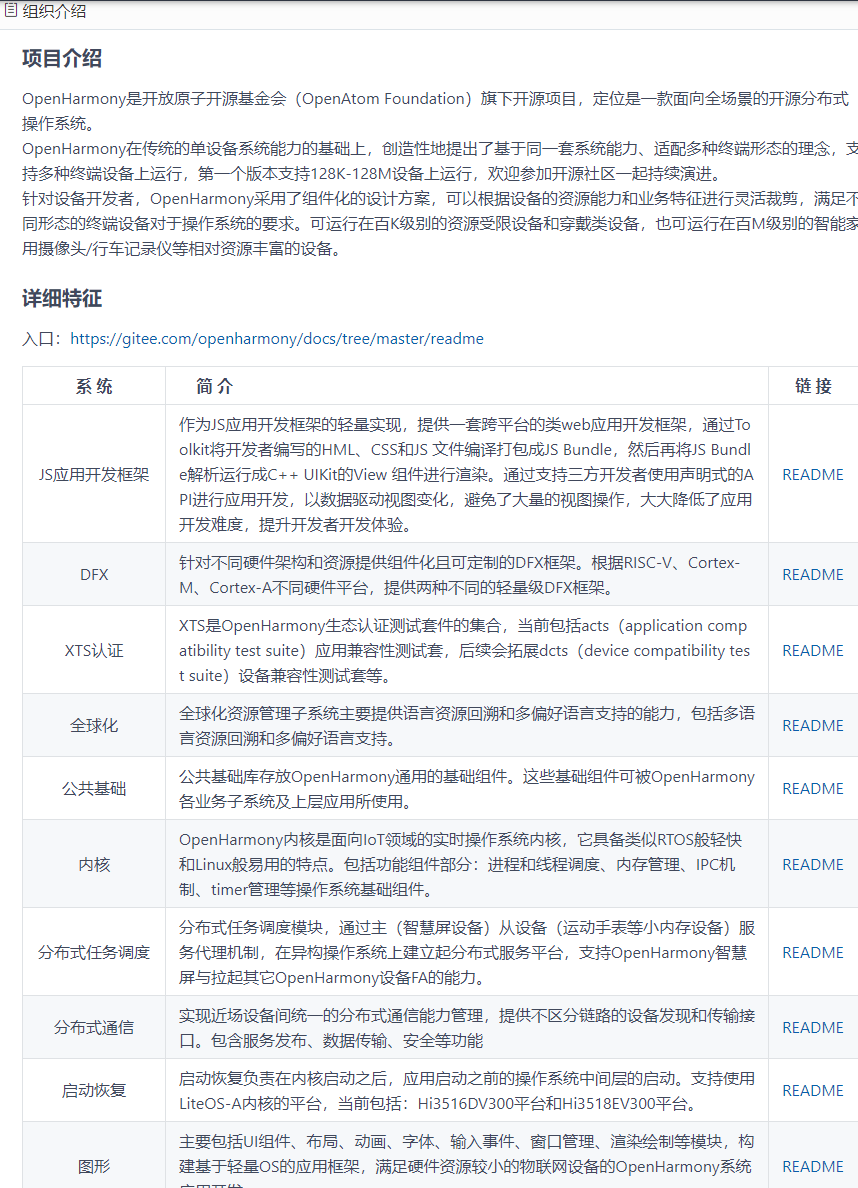Select the DFX table cell
The width and height of the screenshot is (858, 1188).
[94, 574]
